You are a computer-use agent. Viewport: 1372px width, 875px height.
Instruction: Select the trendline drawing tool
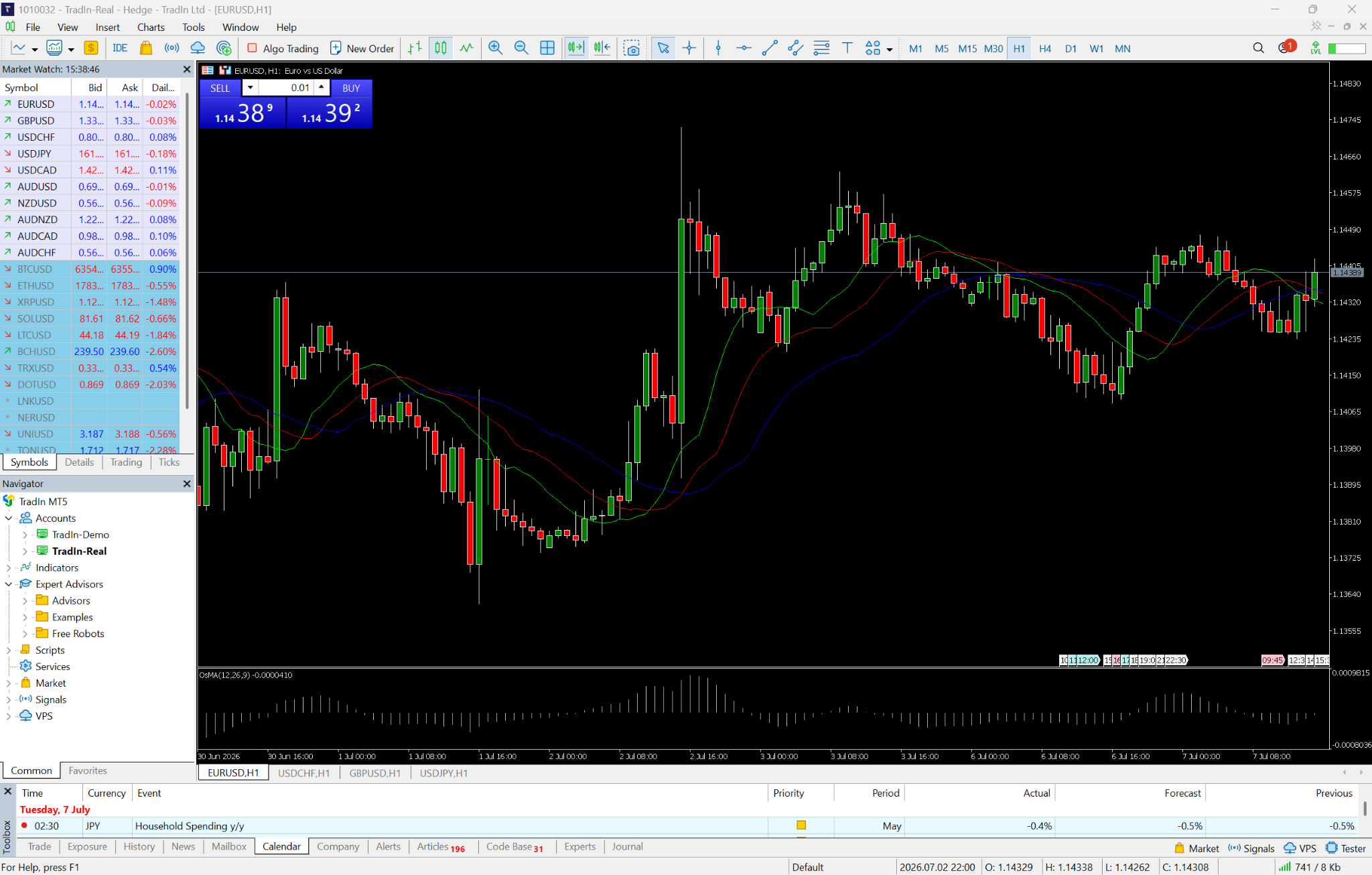coord(770,48)
